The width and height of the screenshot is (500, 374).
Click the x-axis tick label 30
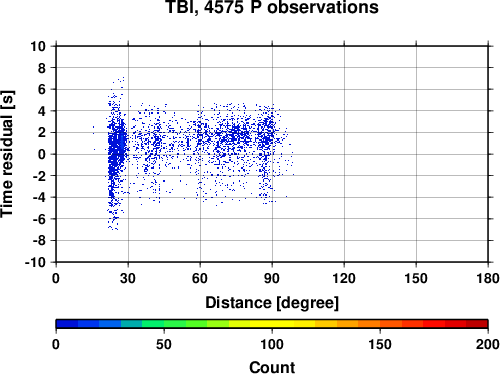click(x=128, y=278)
